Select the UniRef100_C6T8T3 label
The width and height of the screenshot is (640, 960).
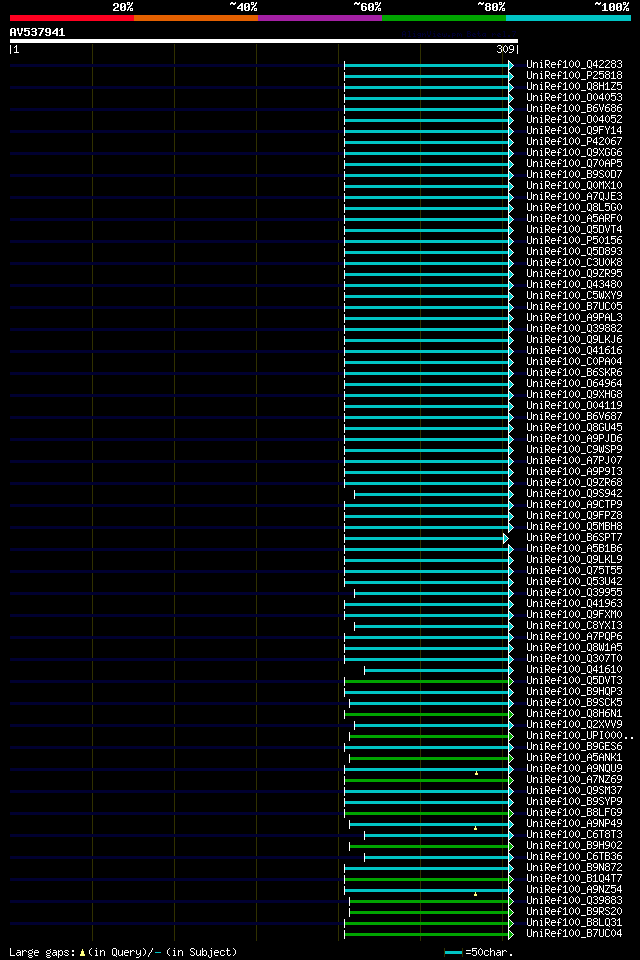click(x=574, y=834)
